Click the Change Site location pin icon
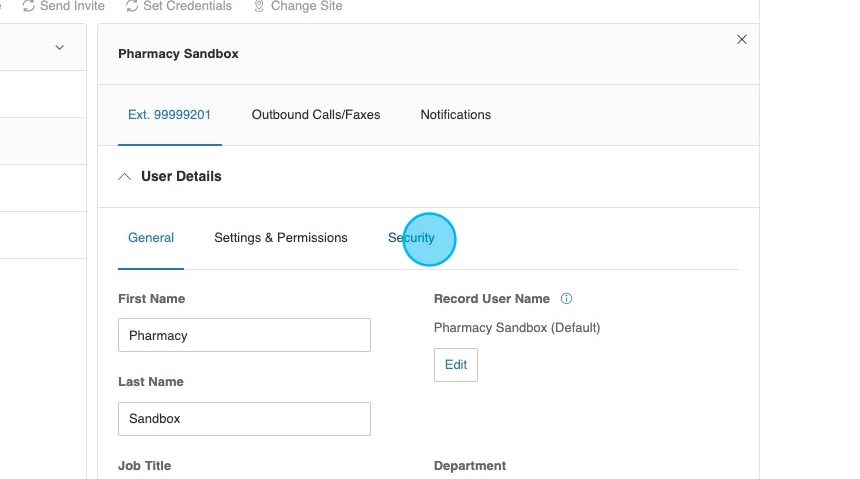 [259, 6]
